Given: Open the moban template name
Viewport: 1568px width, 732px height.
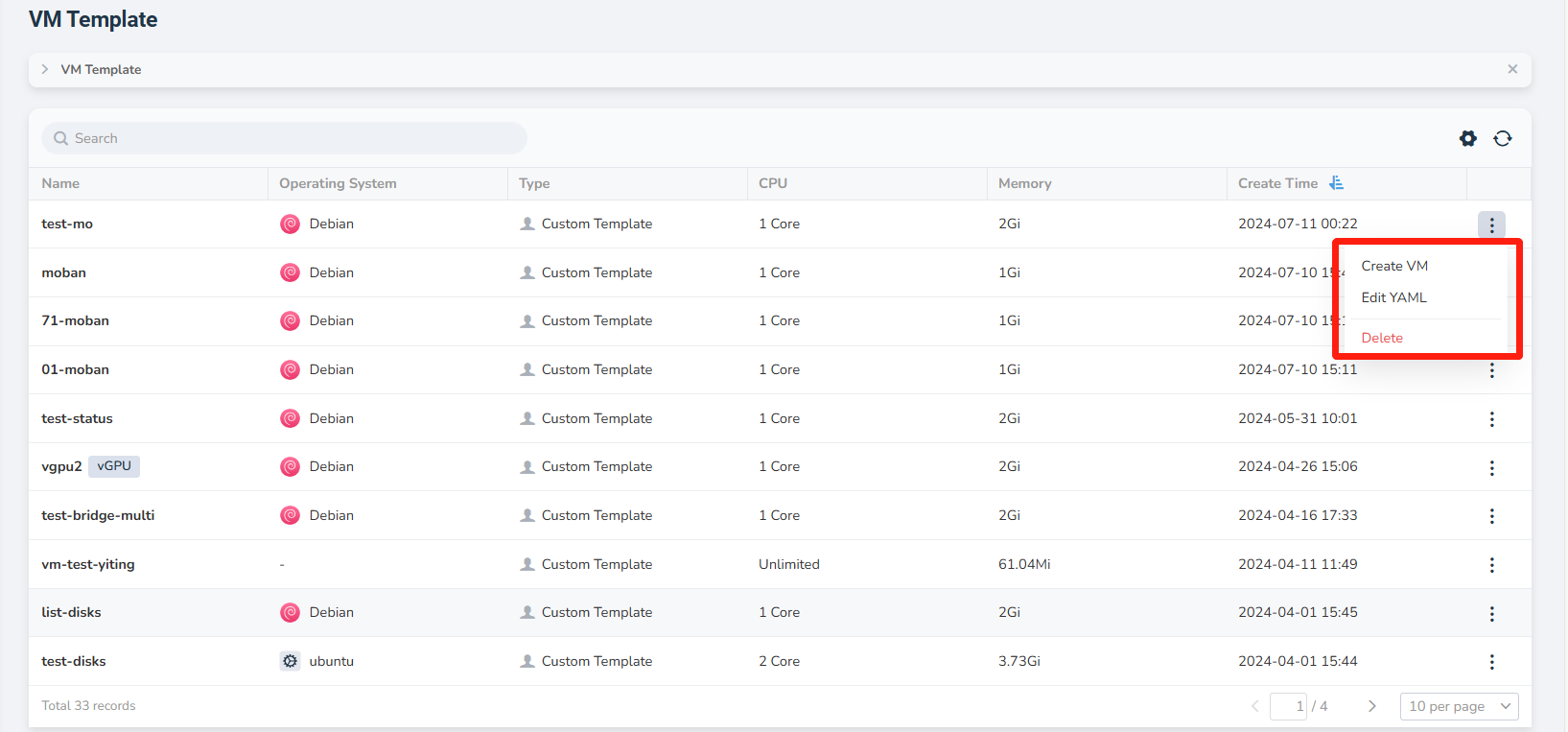Looking at the screenshot, I should pyautogui.click(x=63, y=272).
